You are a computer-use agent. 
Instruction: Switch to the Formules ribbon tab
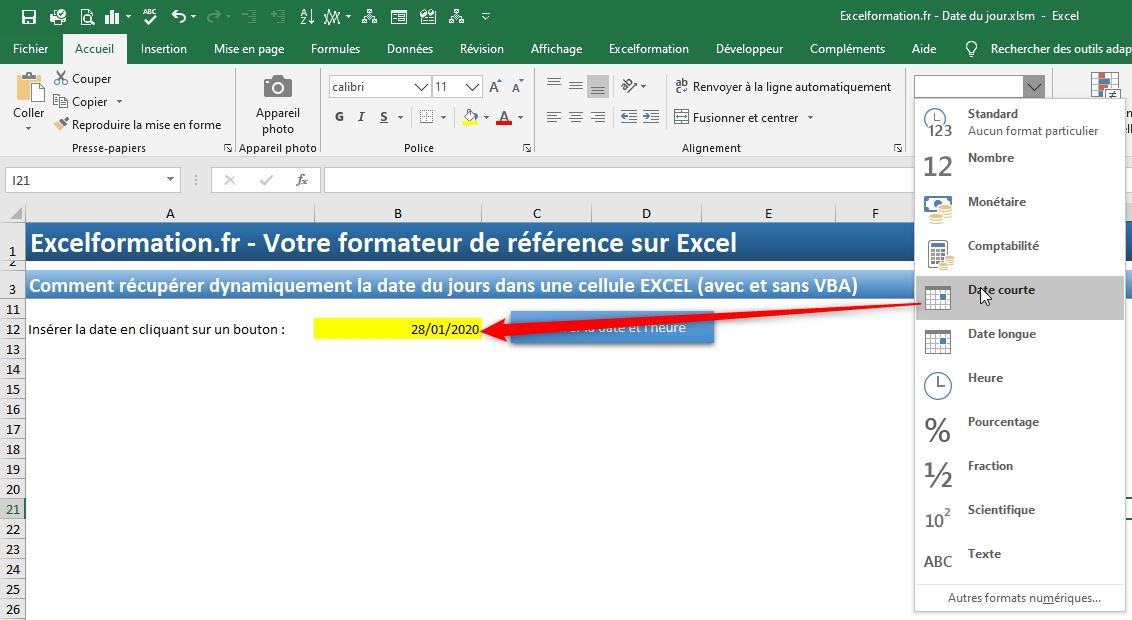coord(335,49)
